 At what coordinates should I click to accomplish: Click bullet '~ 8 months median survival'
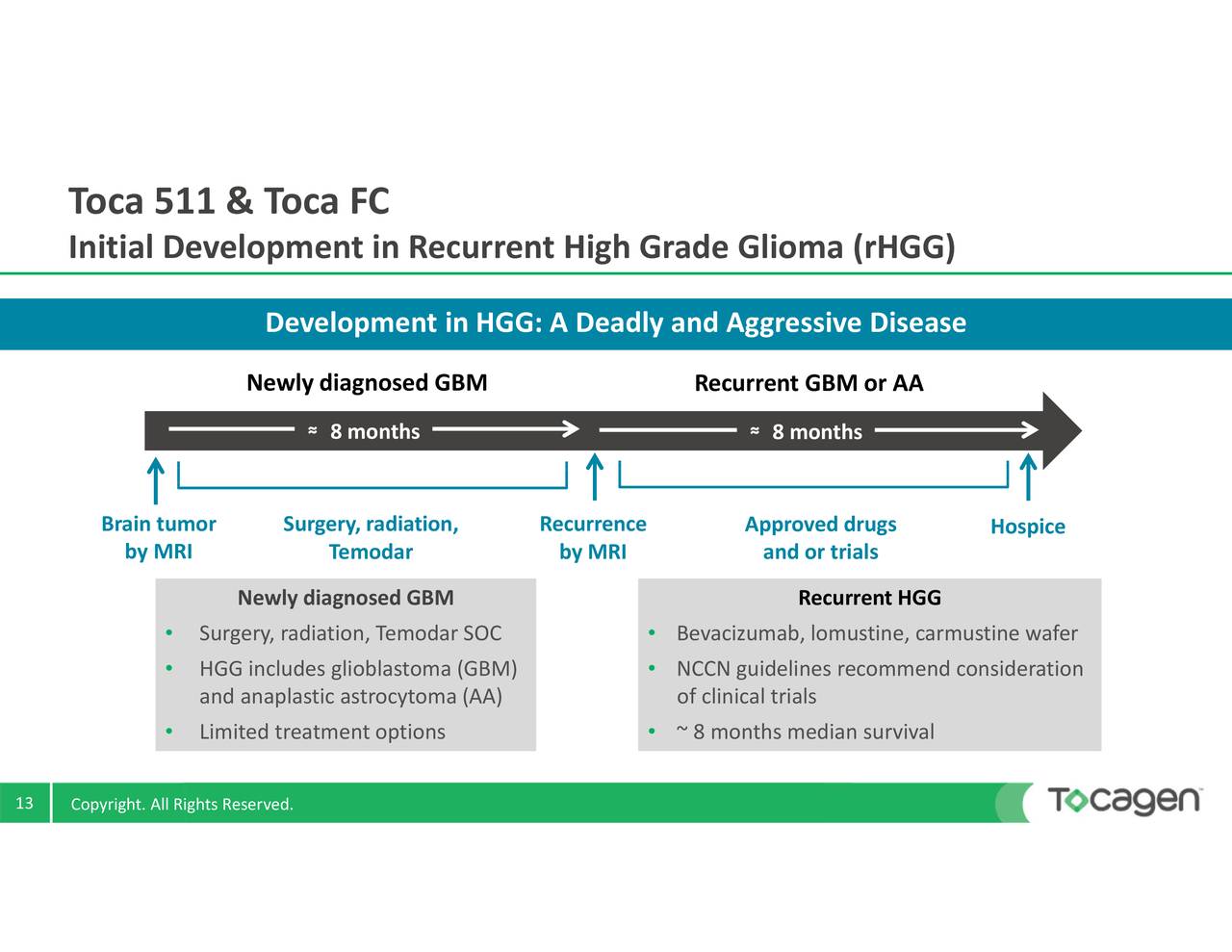tap(805, 732)
